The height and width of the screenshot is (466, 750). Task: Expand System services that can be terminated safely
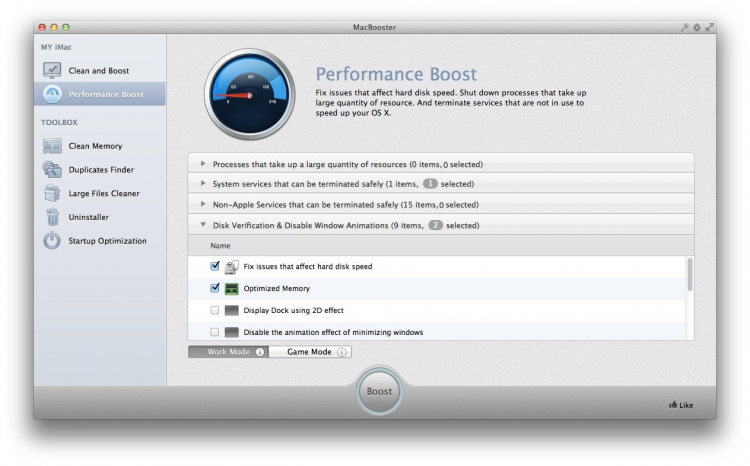point(203,183)
